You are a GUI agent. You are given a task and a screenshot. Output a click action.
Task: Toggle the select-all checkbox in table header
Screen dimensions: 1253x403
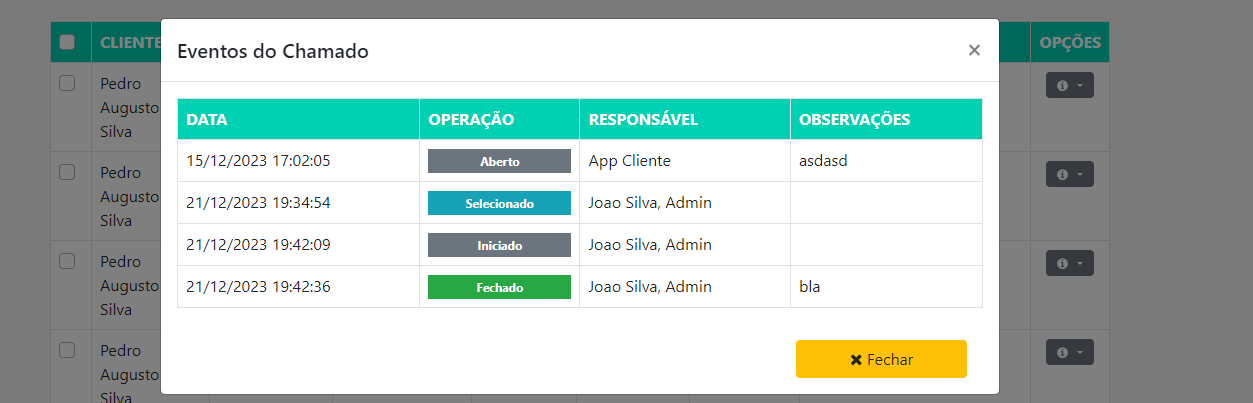(68, 42)
